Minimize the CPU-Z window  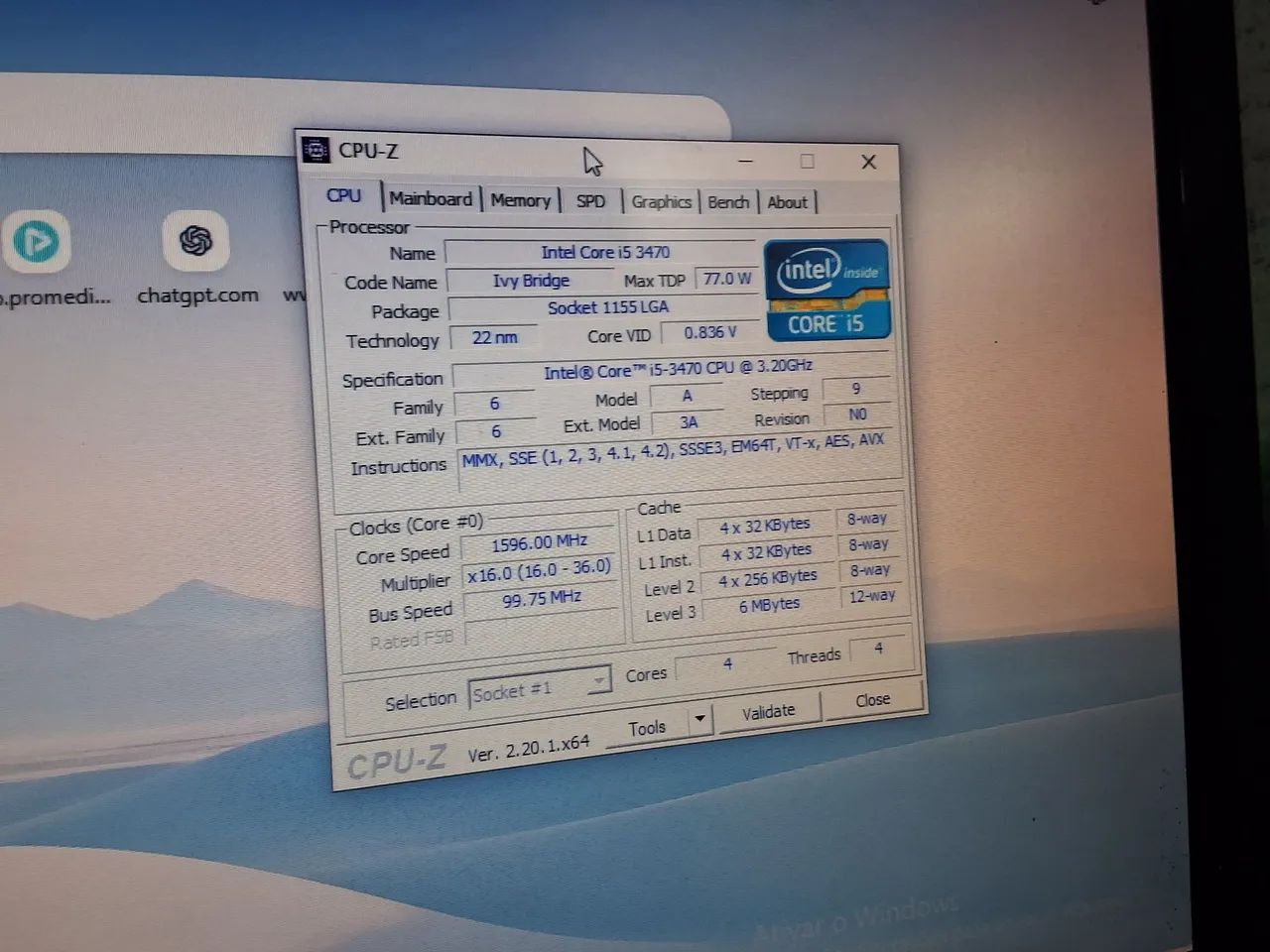pos(746,160)
